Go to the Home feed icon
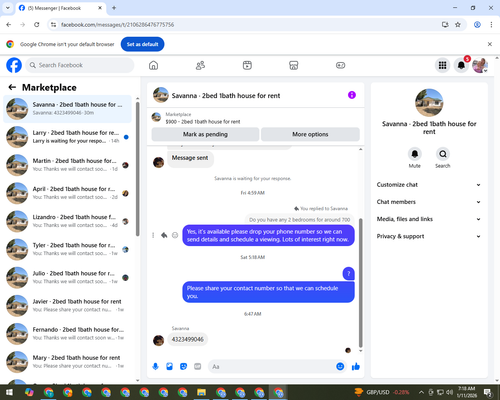Screen dimensions: 500x400 coord(153,65)
